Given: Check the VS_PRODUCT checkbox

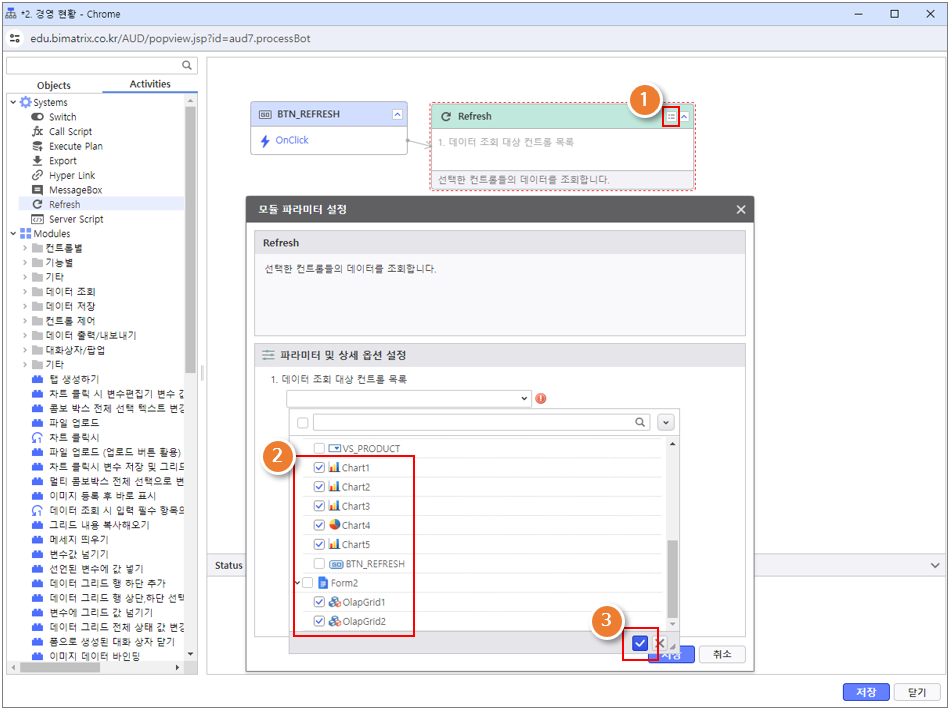Looking at the screenshot, I should 320,449.
